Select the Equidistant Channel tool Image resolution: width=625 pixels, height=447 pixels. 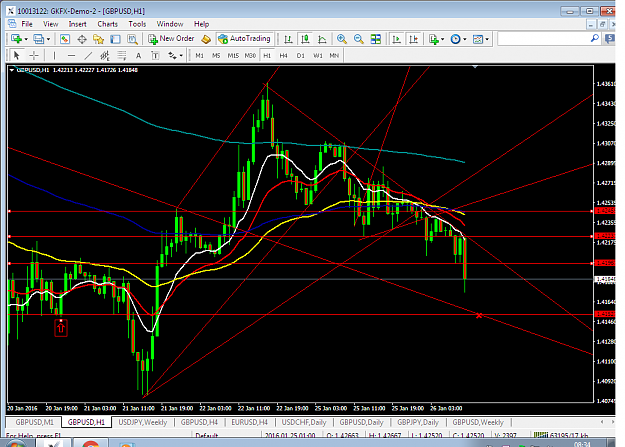105,55
